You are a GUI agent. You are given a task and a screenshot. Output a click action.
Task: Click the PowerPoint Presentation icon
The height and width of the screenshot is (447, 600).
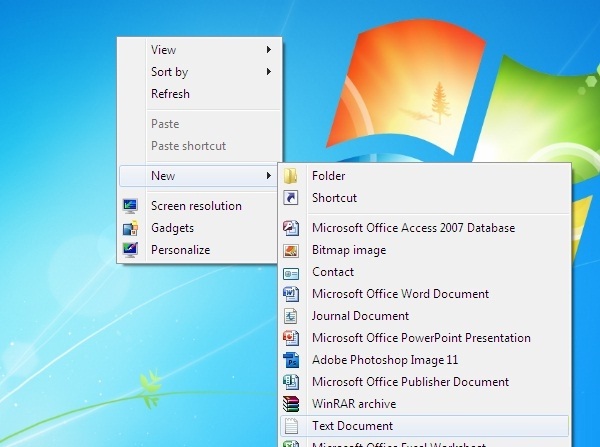point(291,338)
